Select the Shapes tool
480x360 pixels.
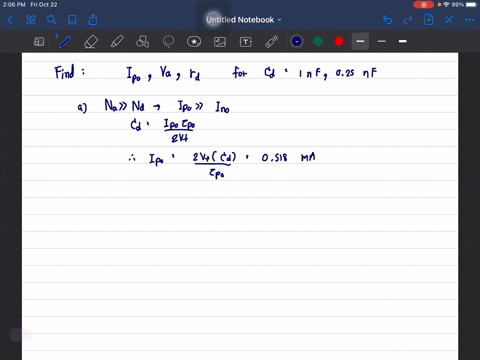tap(142, 42)
